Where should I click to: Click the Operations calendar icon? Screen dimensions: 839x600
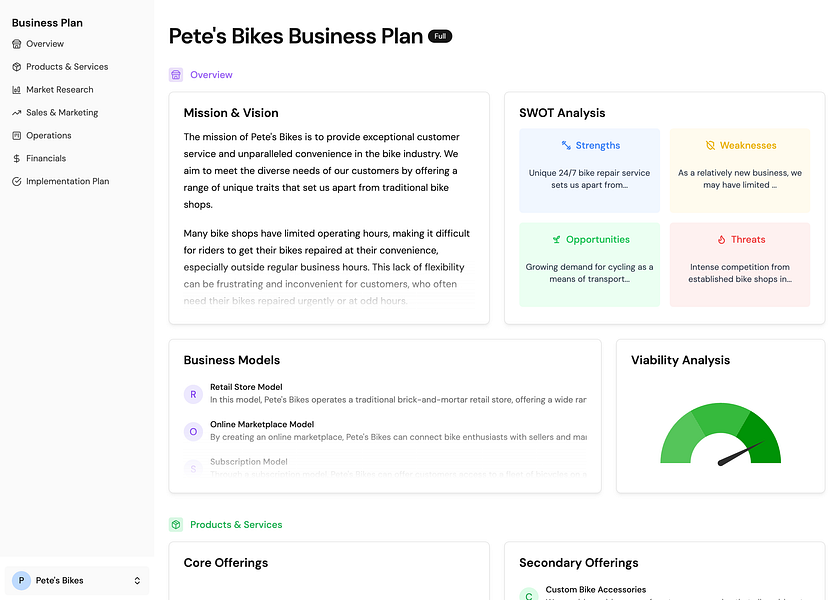[x=15, y=135]
